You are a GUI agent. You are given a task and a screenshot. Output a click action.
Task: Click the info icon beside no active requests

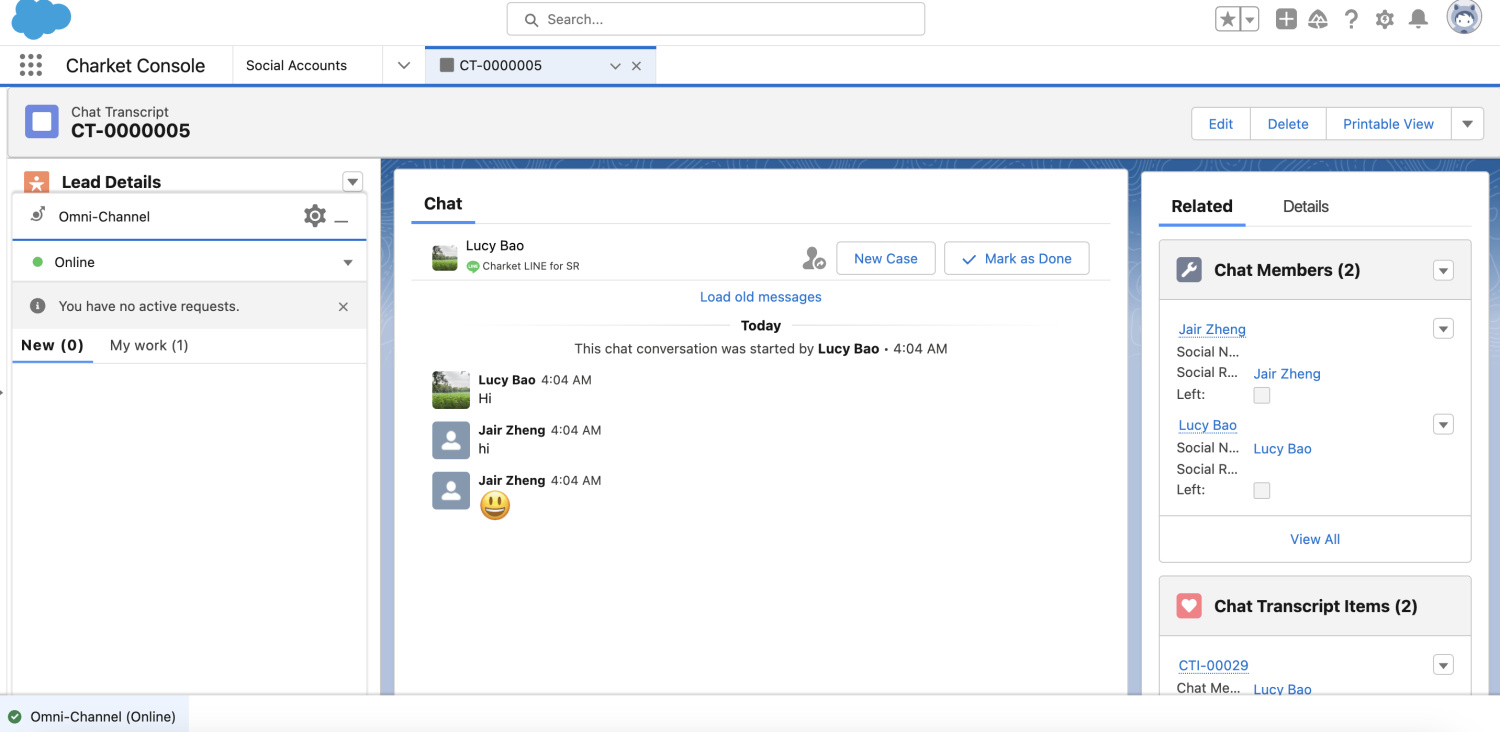coord(38,306)
